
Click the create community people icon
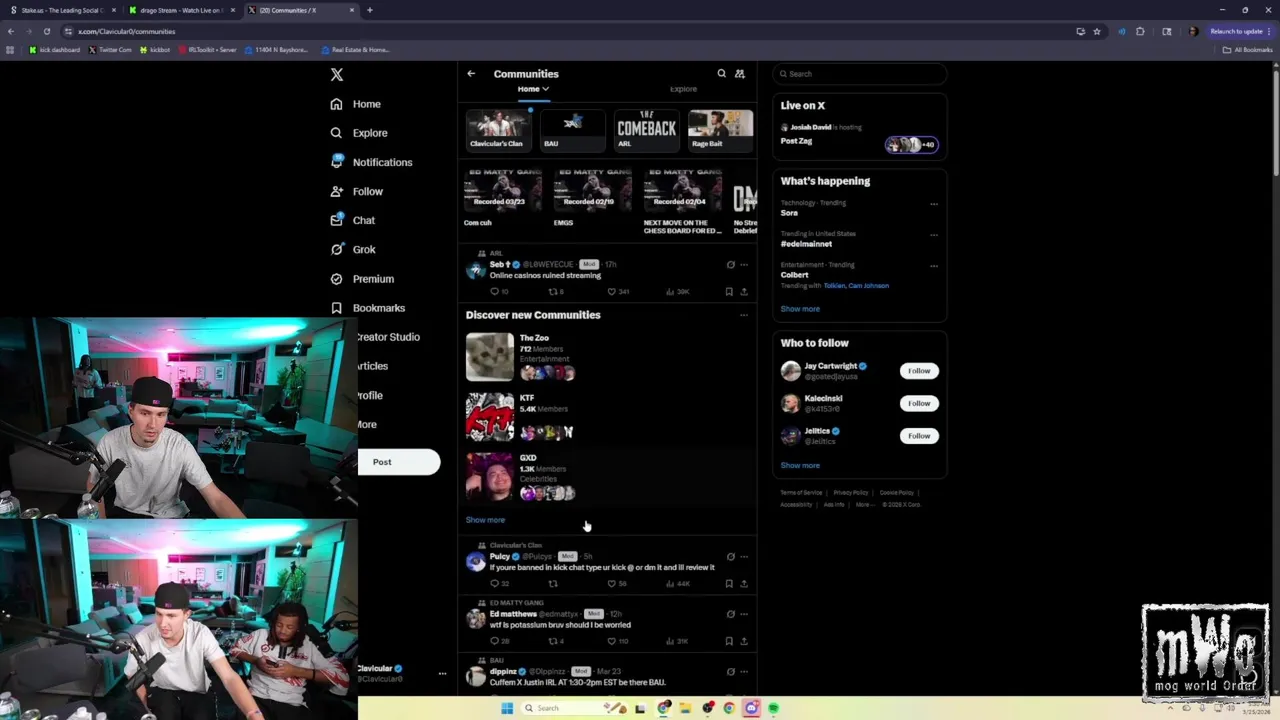(740, 74)
